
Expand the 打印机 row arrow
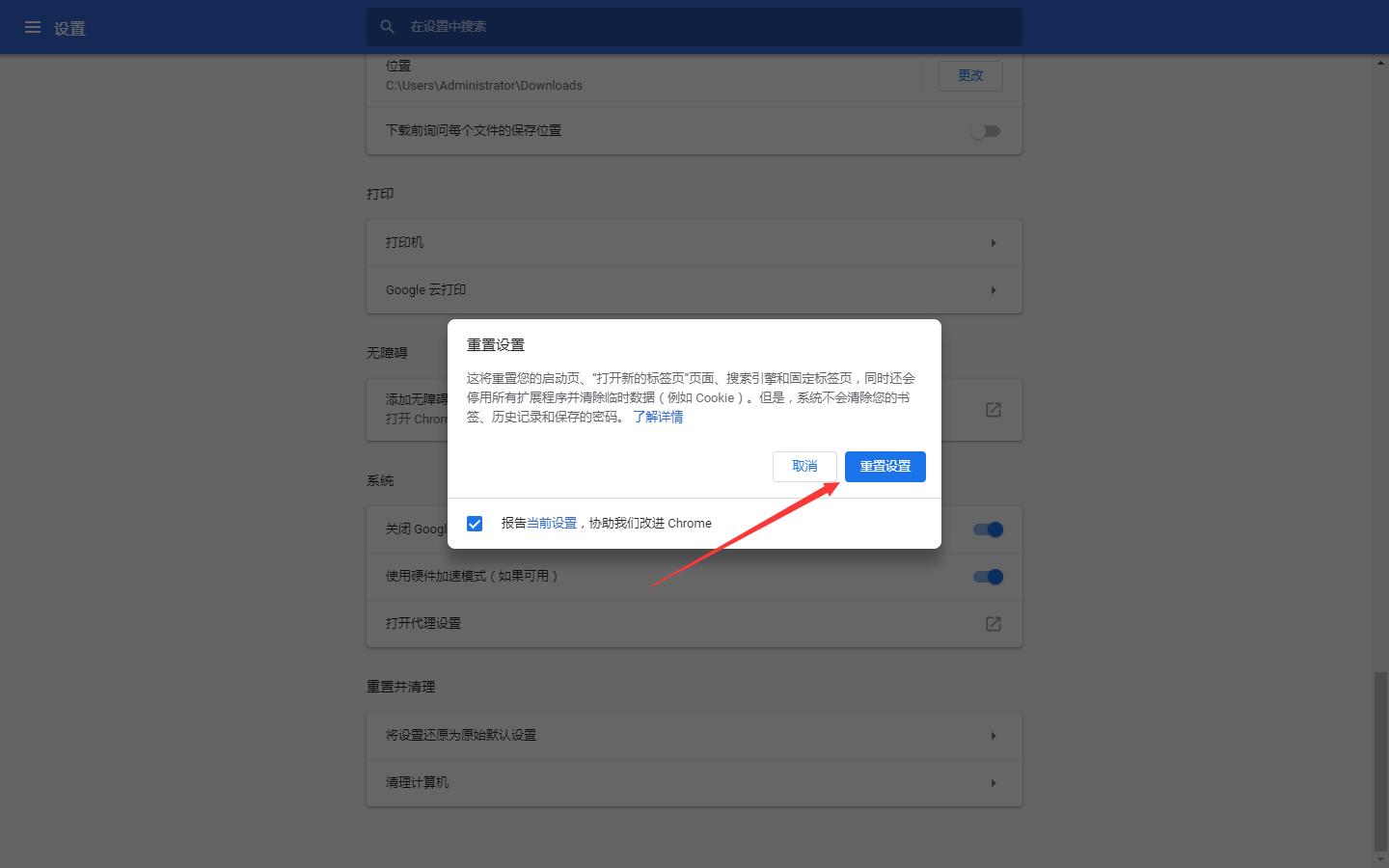coord(993,243)
